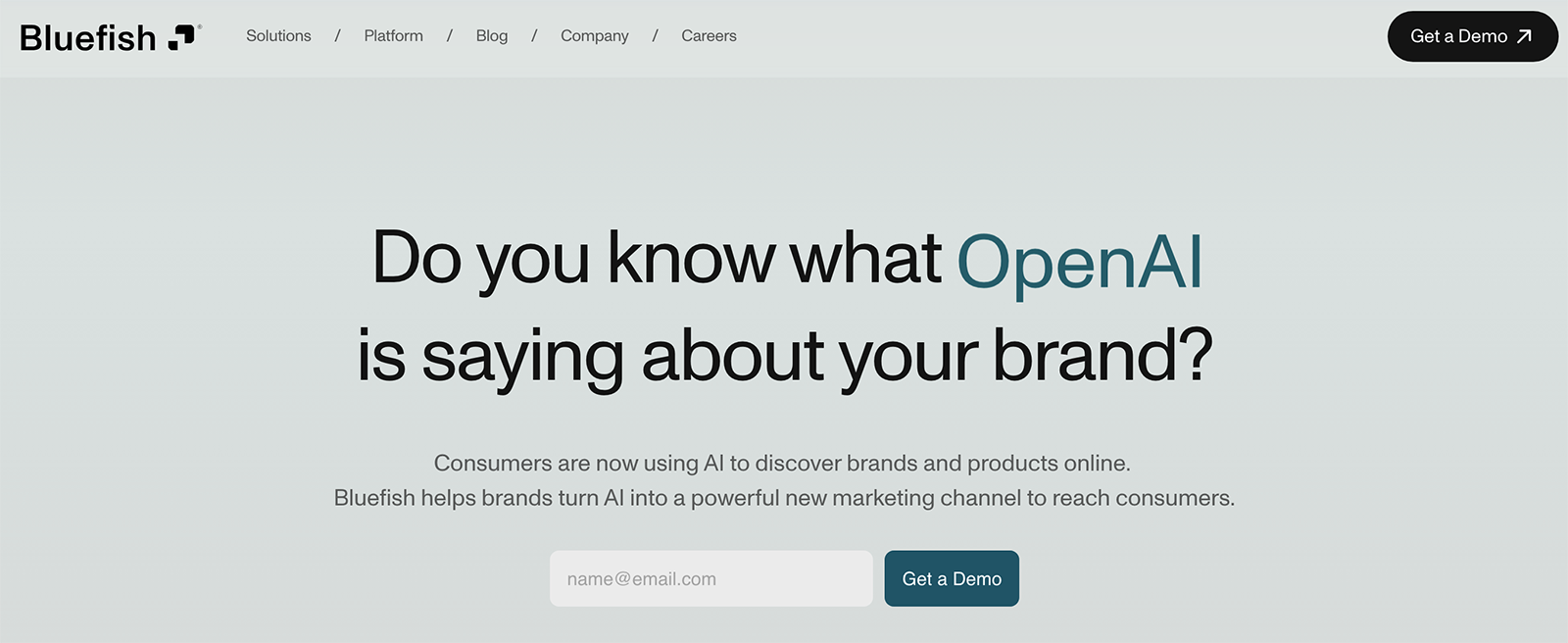Click the "Bluefish helps brands turn AI" sentence
The height and width of the screenshot is (643, 1568).
(784, 498)
